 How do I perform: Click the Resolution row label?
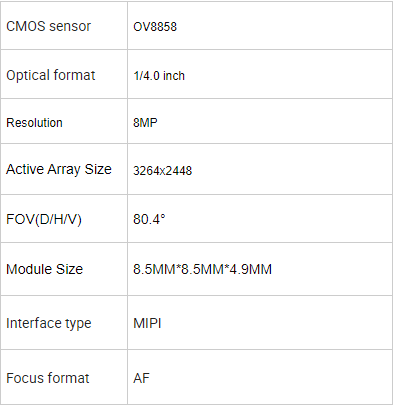(34, 123)
